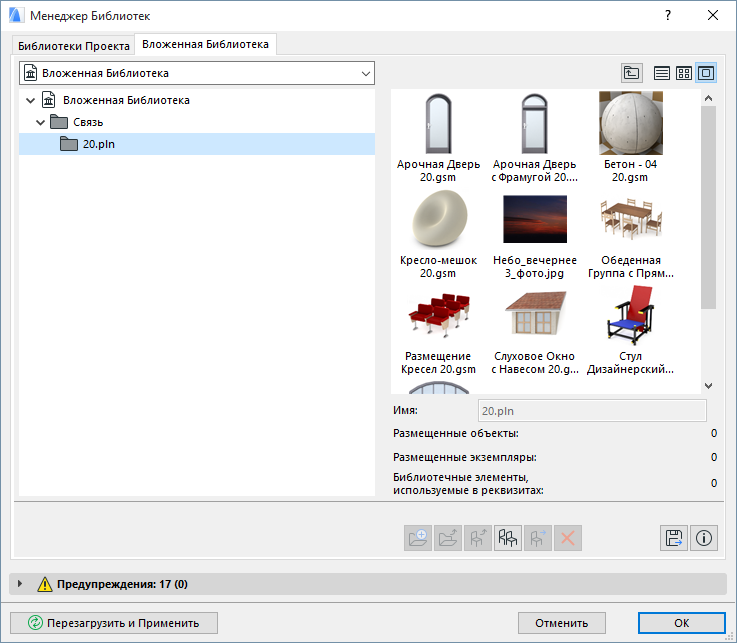Close the Менеджер Библиотек dialog

713,16
